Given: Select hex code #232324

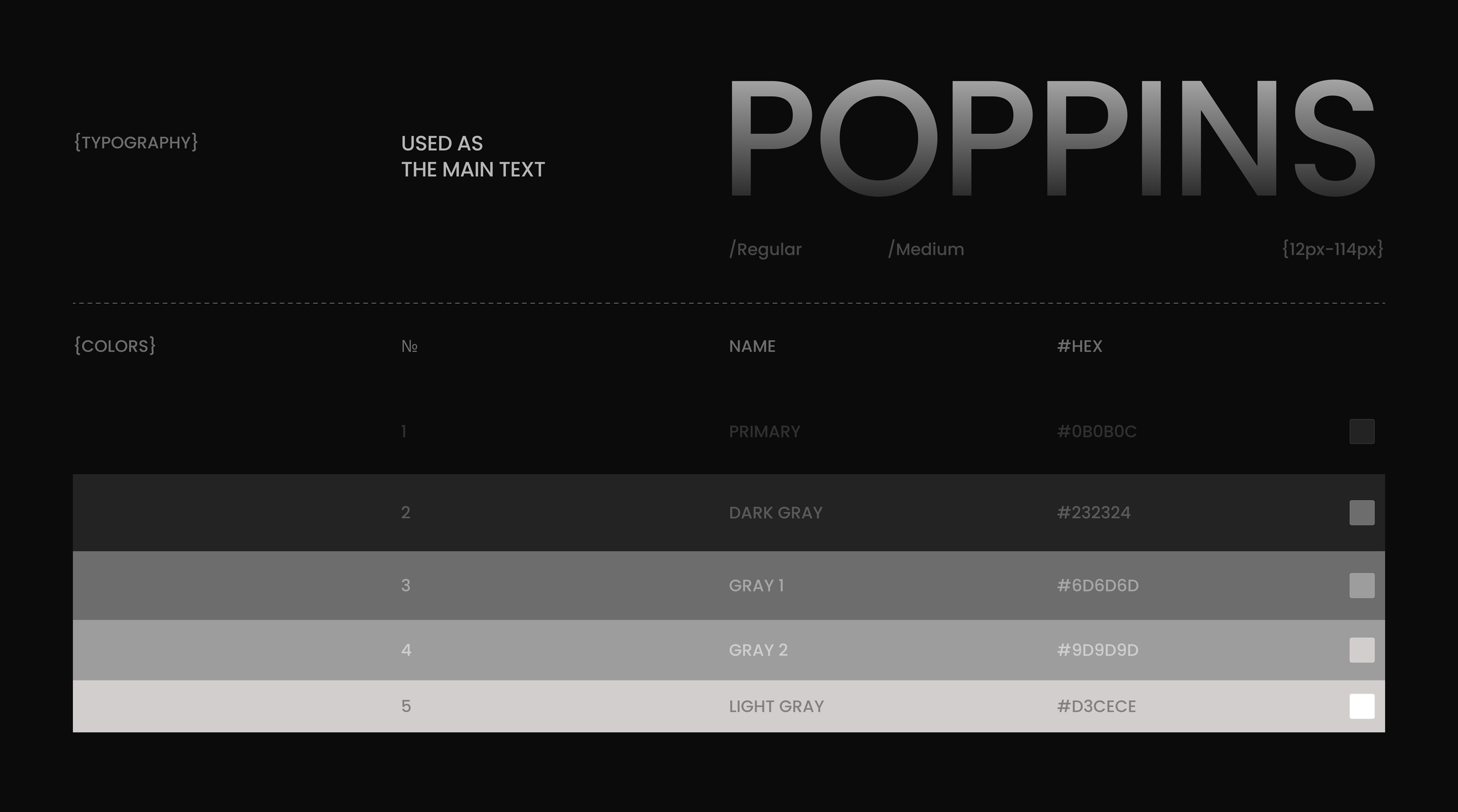Looking at the screenshot, I should pos(1093,513).
